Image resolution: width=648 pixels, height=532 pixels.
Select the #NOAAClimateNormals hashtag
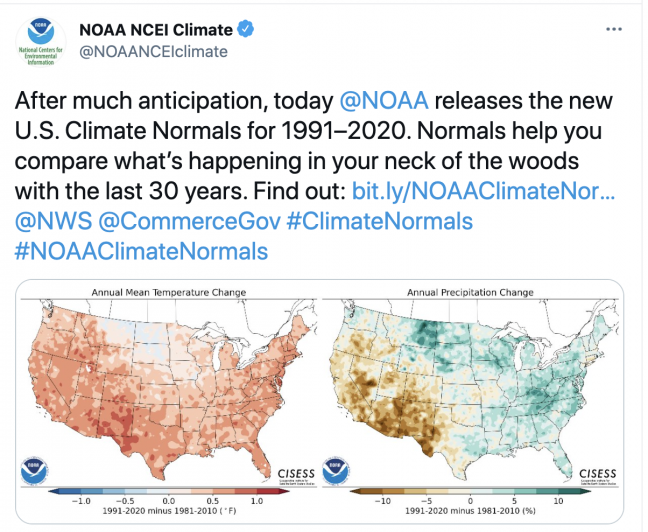(141, 251)
